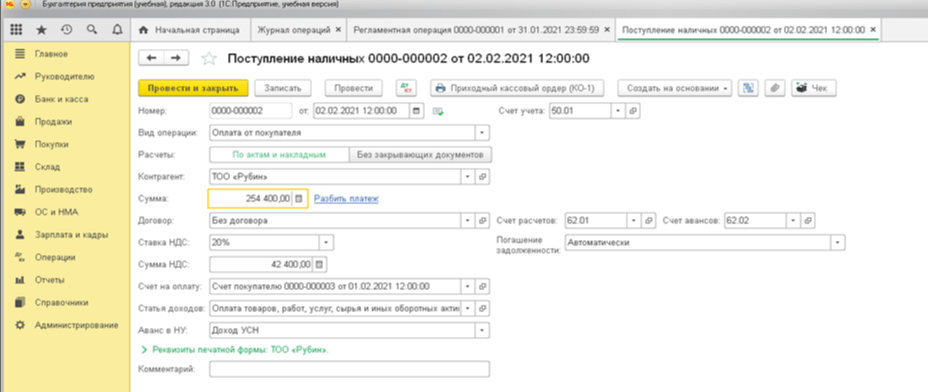Close the Регламентная операция tab
This screenshot has width=928, height=392.
point(607,30)
